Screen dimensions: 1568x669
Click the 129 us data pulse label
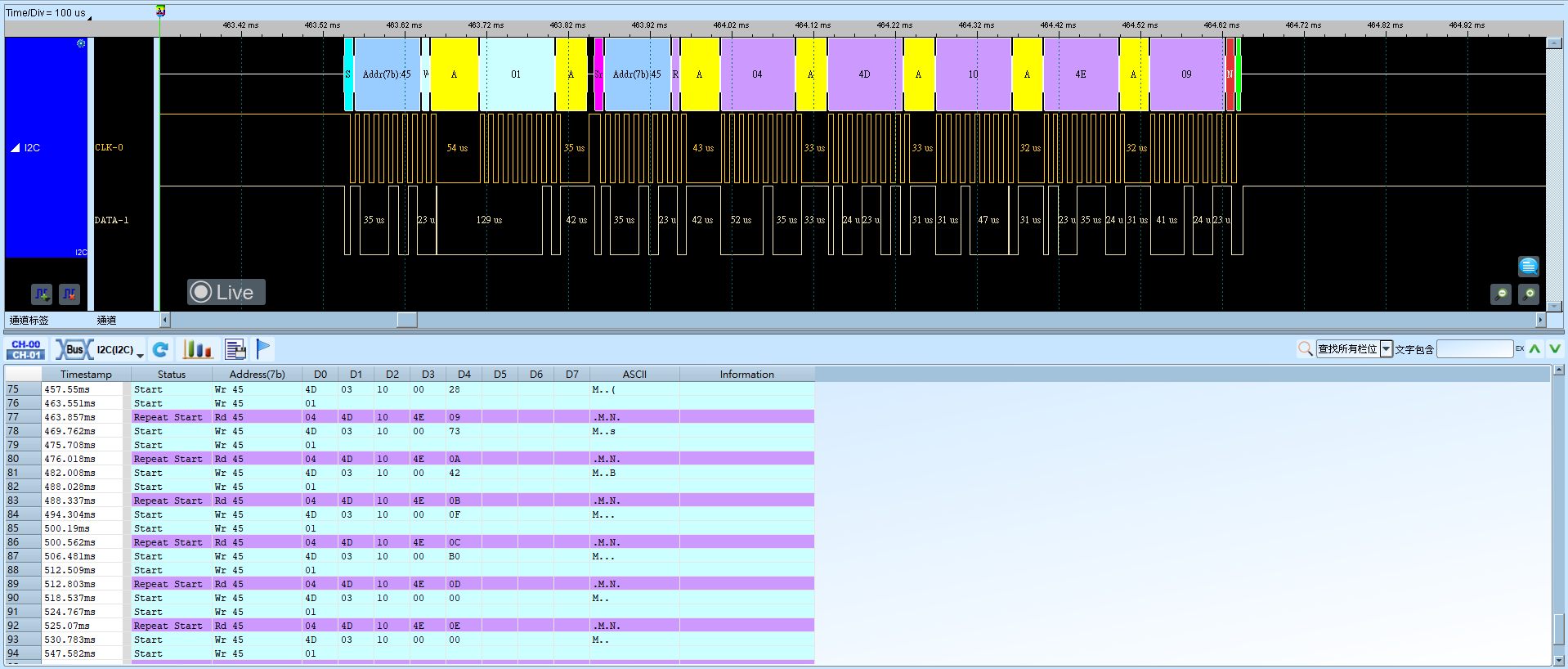coord(489,220)
